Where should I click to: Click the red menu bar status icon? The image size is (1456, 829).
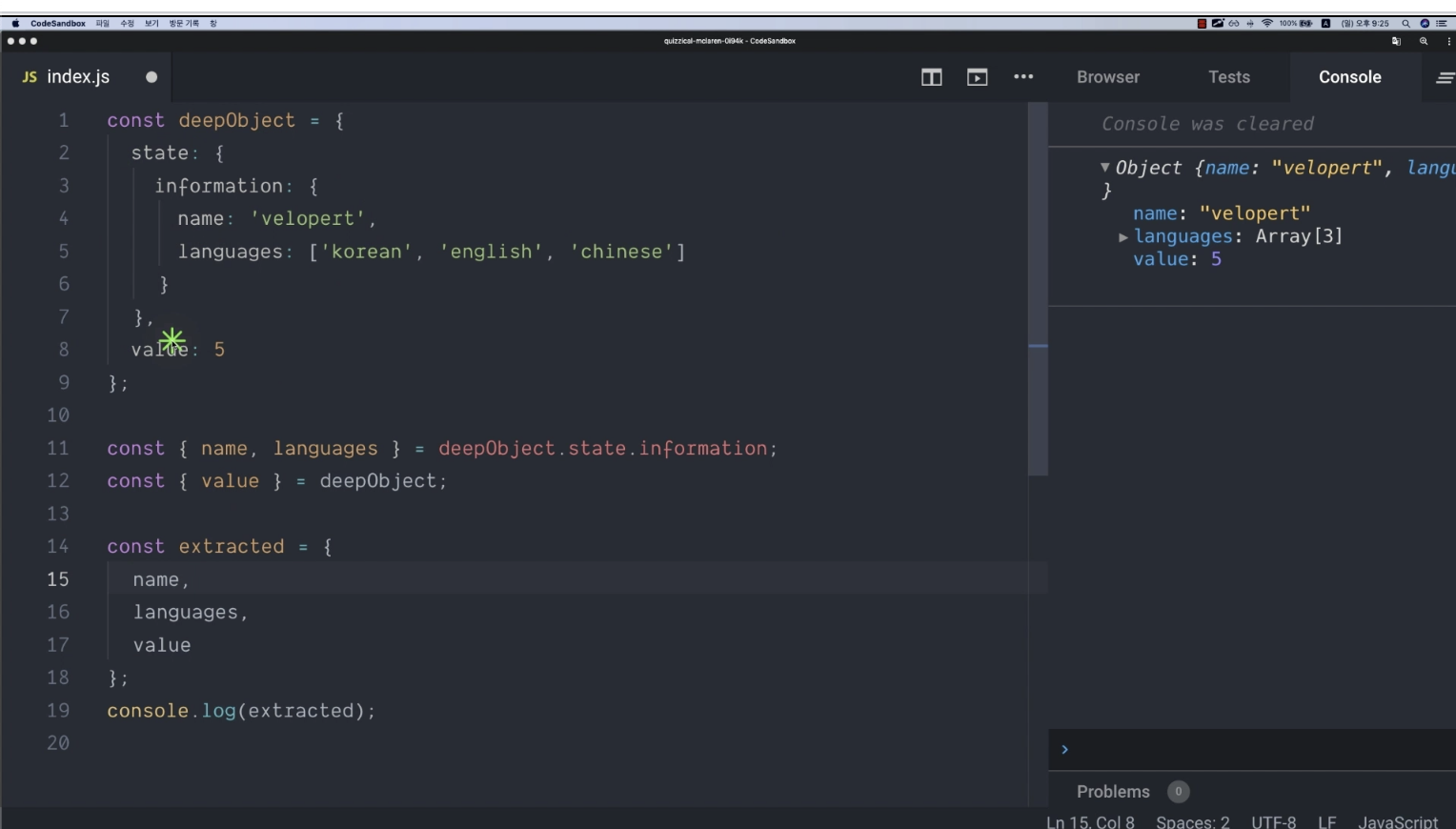(1202, 23)
